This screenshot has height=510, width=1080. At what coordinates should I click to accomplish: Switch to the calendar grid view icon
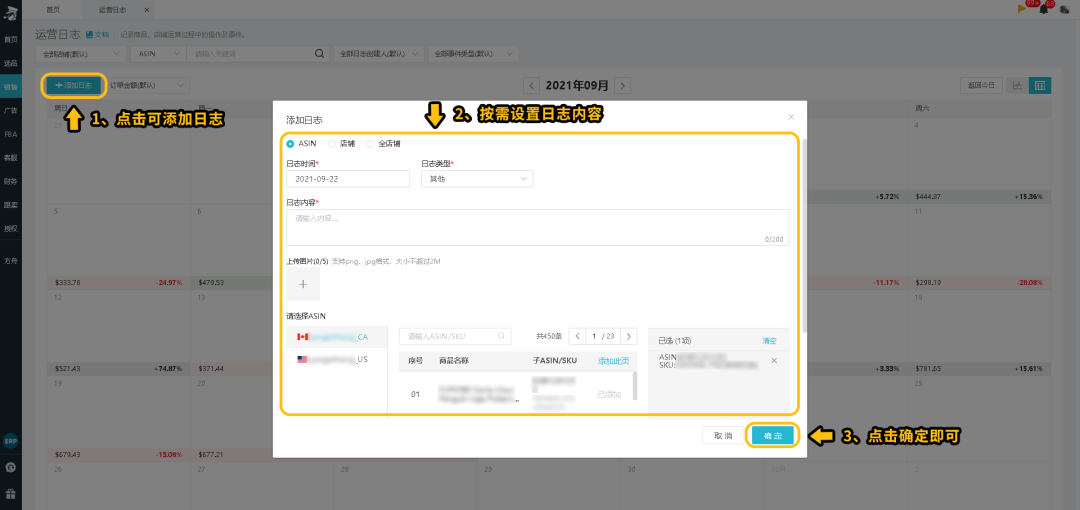point(1040,86)
